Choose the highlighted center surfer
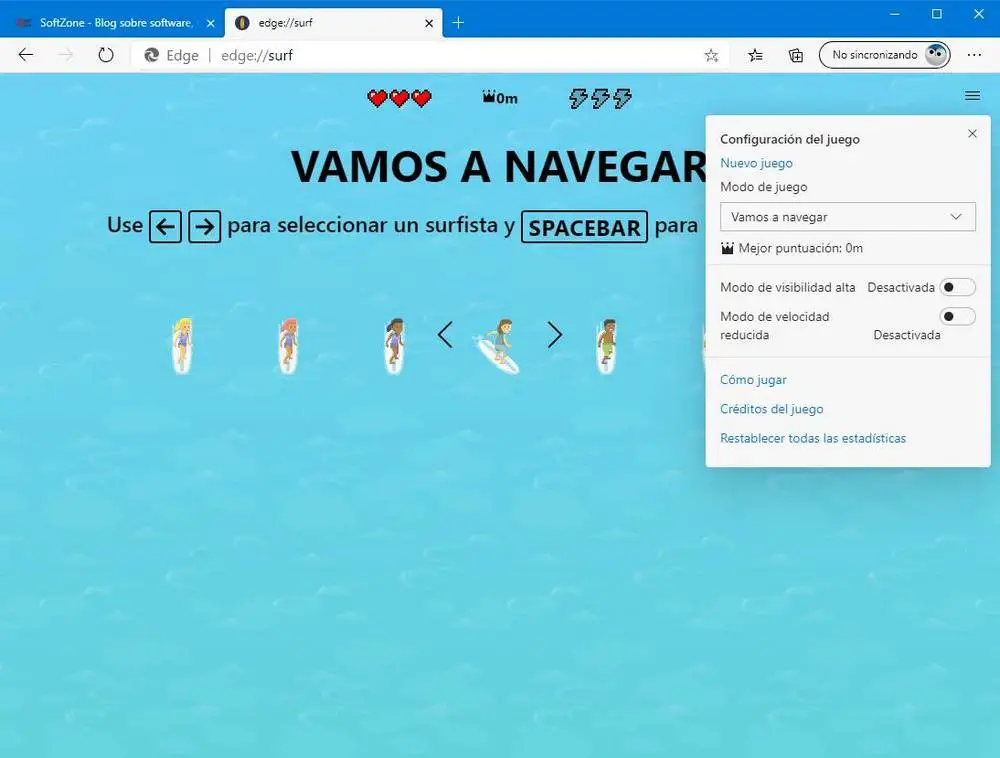1000x758 pixels. click(x=498, y=346)
